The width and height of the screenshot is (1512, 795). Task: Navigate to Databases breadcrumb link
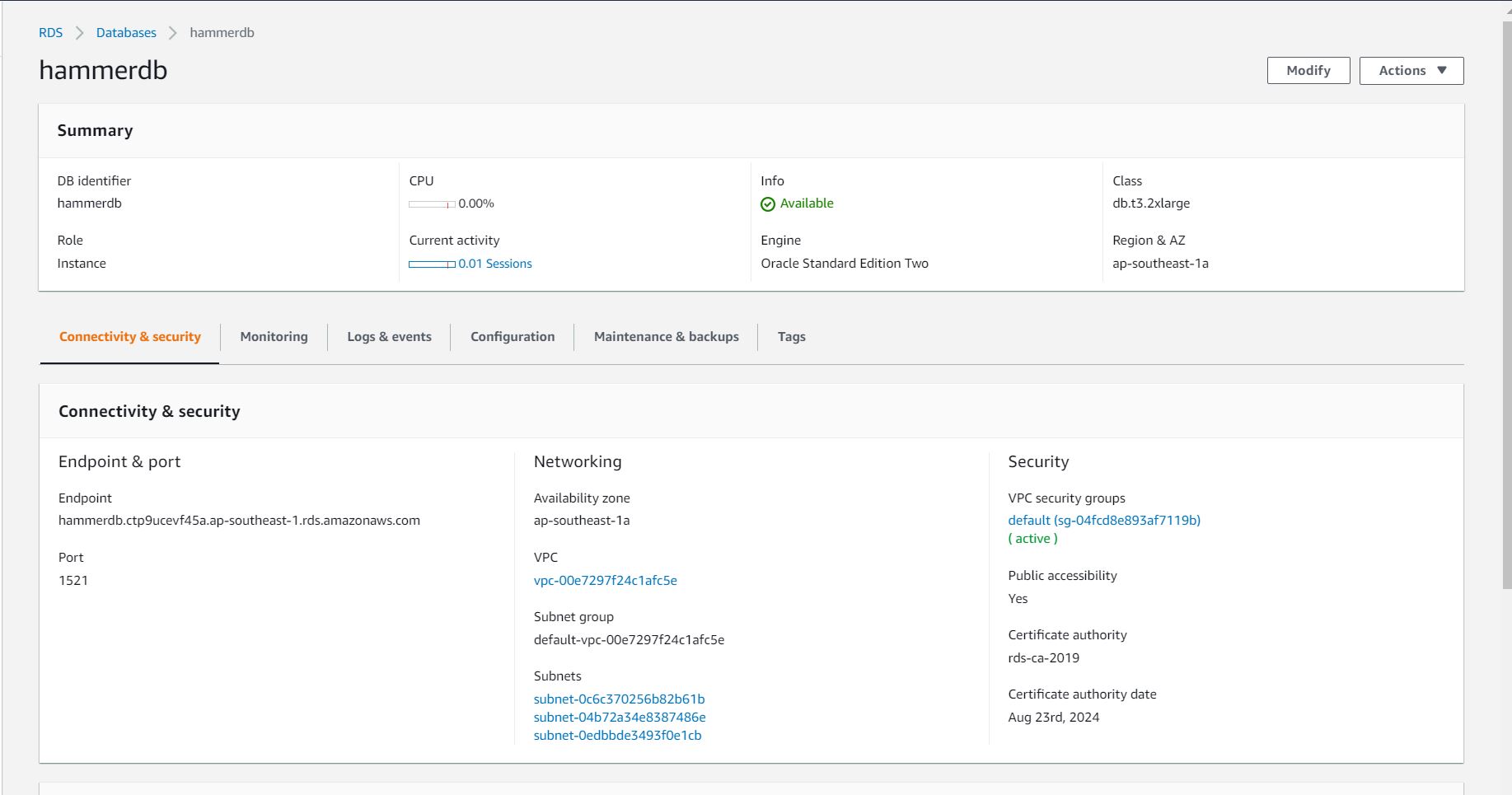(126, 33)
